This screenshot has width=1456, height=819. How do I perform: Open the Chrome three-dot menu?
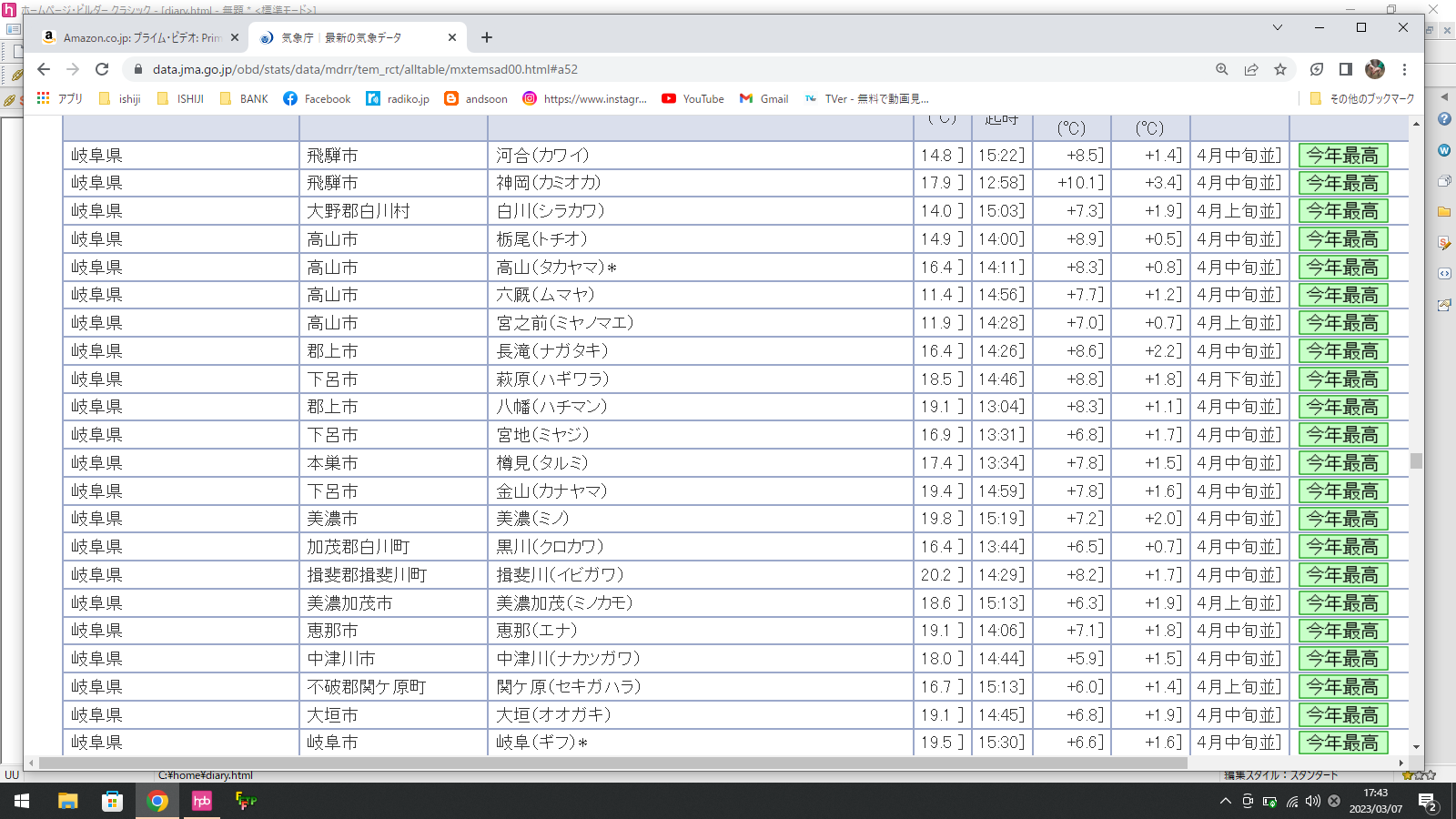[x=1404, y=69]
